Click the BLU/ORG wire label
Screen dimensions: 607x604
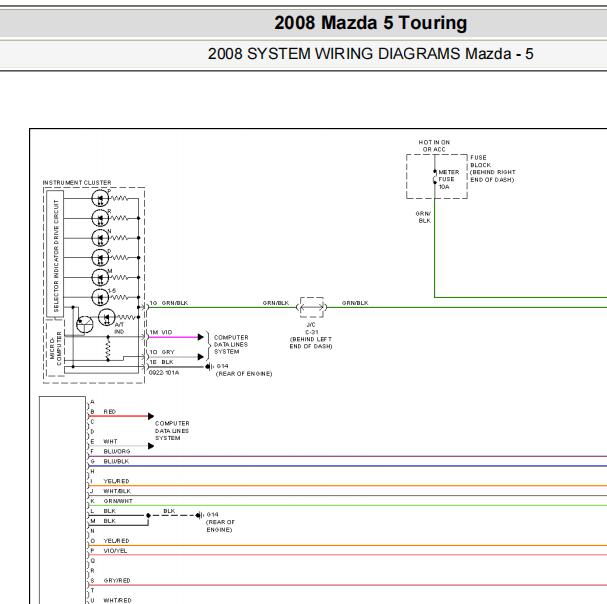[117, 451]
